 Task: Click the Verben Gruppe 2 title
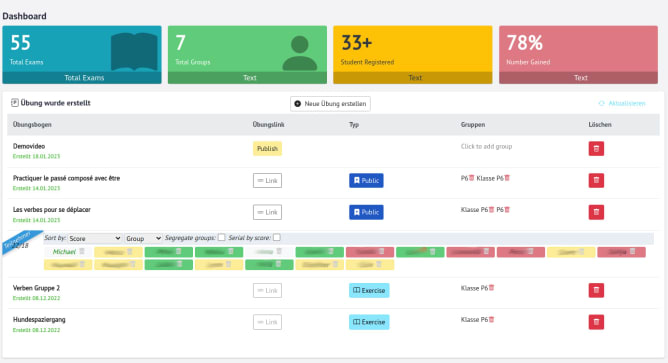coord(36,288)
